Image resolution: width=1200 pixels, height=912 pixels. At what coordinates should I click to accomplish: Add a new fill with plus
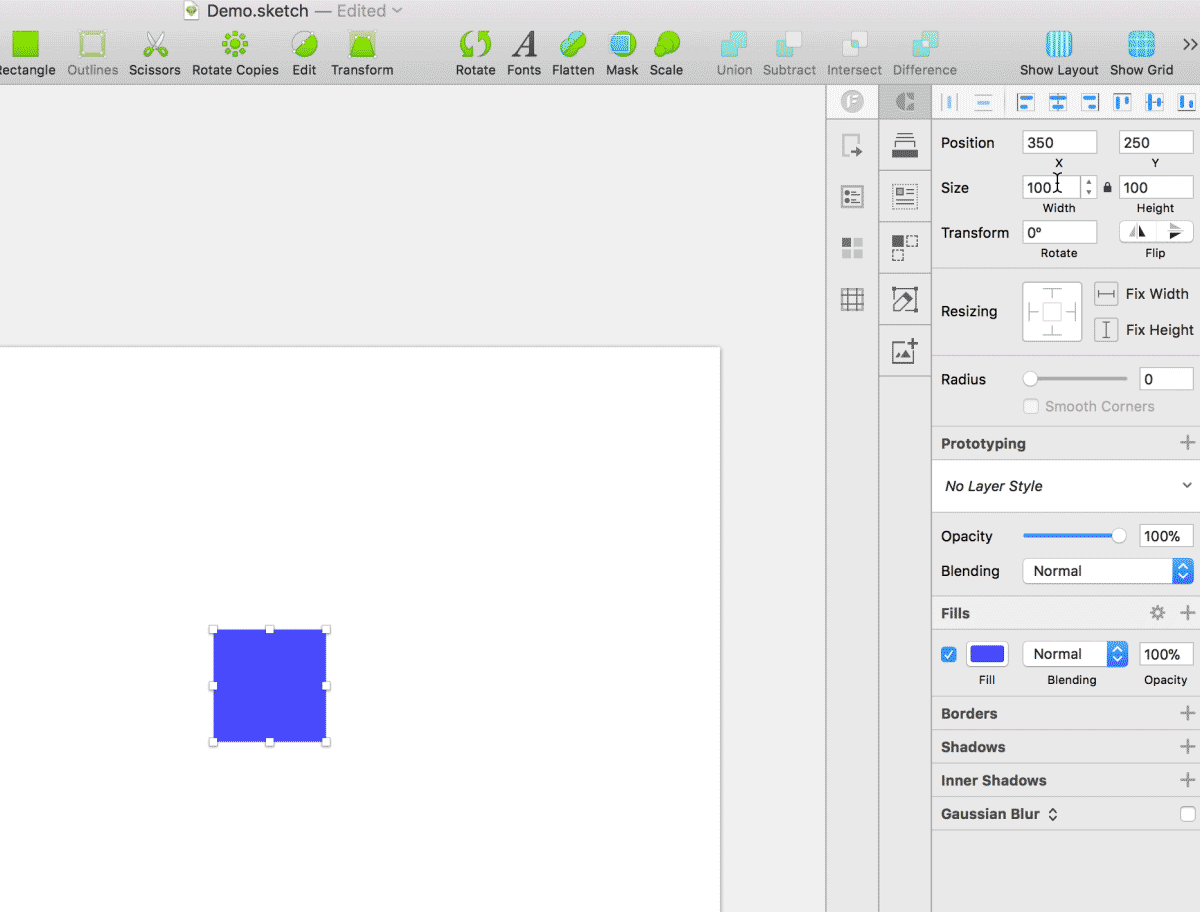(x=1187, y=613)
